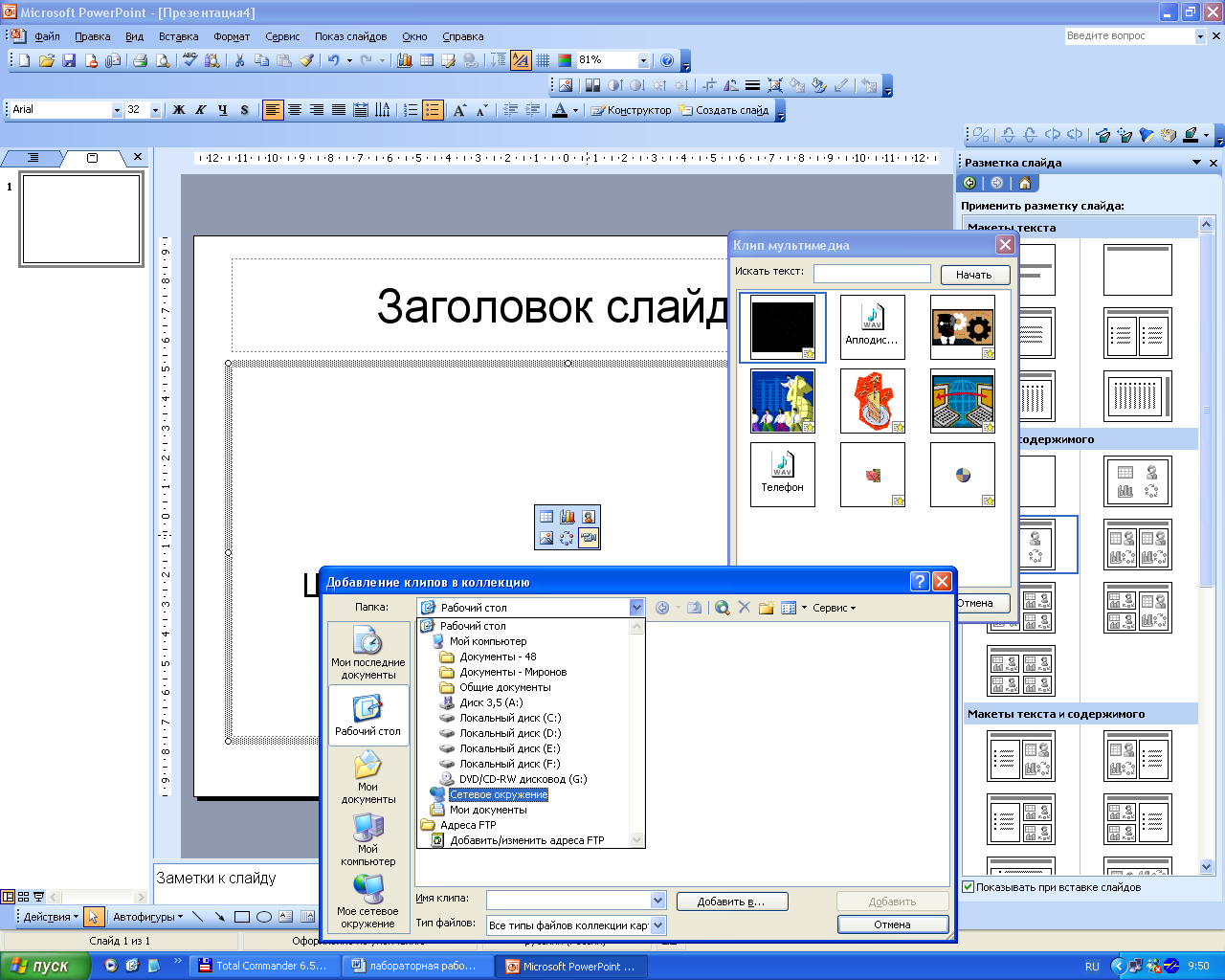The height and width of the screenshot is (980, 1225).
Task: Click the New document icon in toolbar
Action: [x=25, y=60]
